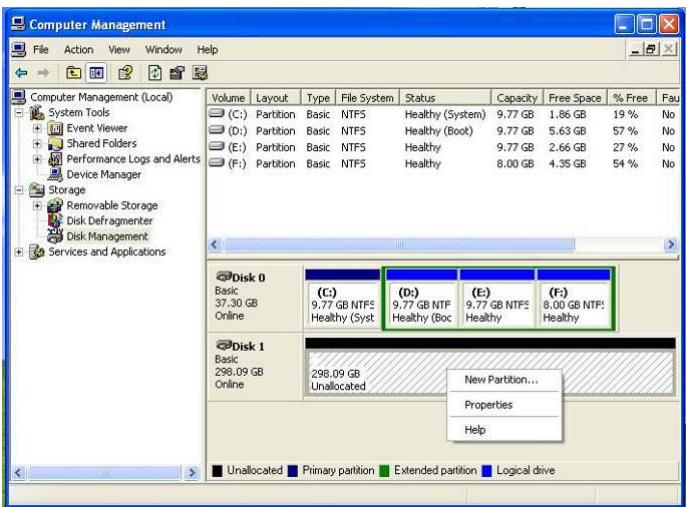This screenshot has height=507, width=687.
Task: Choose New Partition... from context menu
Action: pyautogui.click(x=504, y=380)
